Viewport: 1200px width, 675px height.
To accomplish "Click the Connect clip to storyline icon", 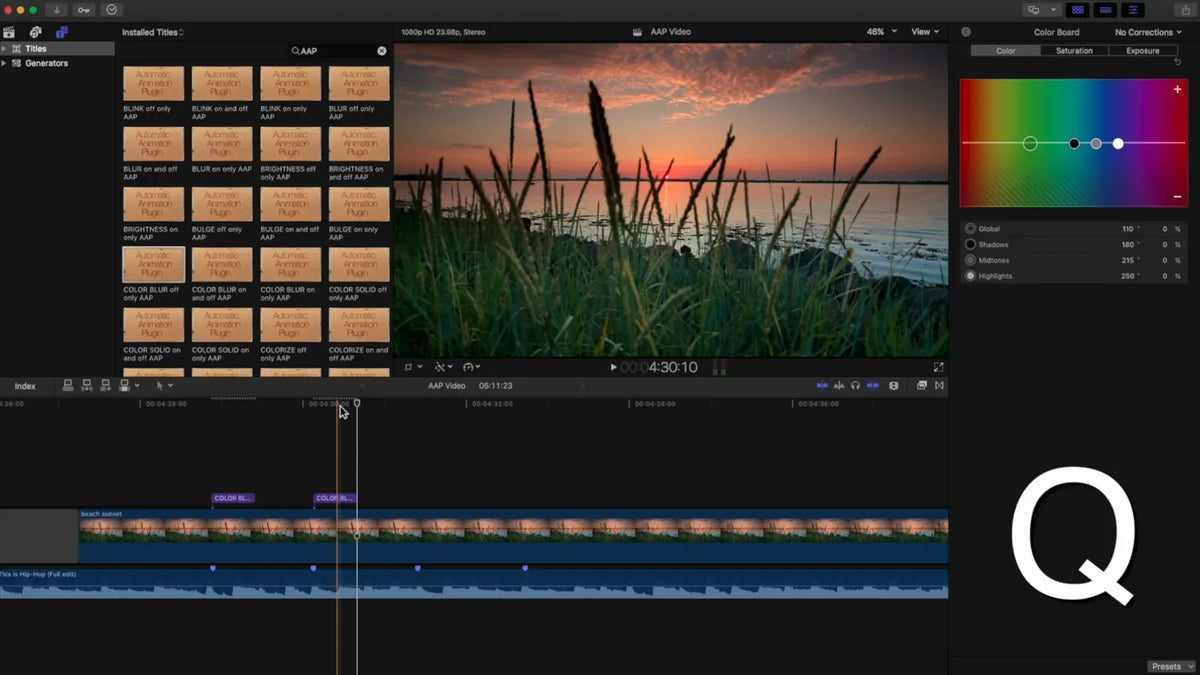I will tap(68, 385).
